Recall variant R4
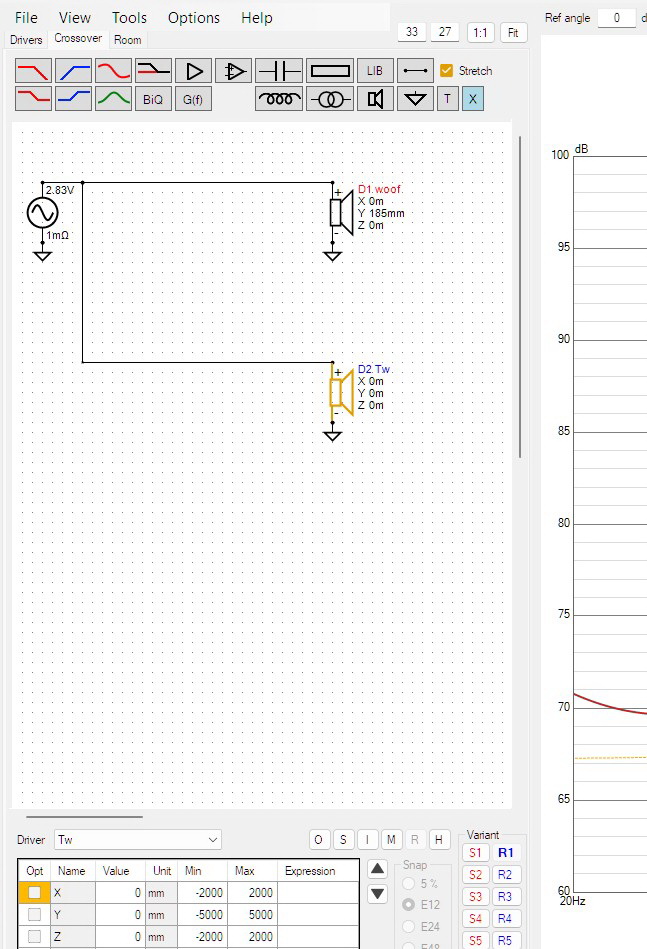The image size is (647, 949). [505, 918]
